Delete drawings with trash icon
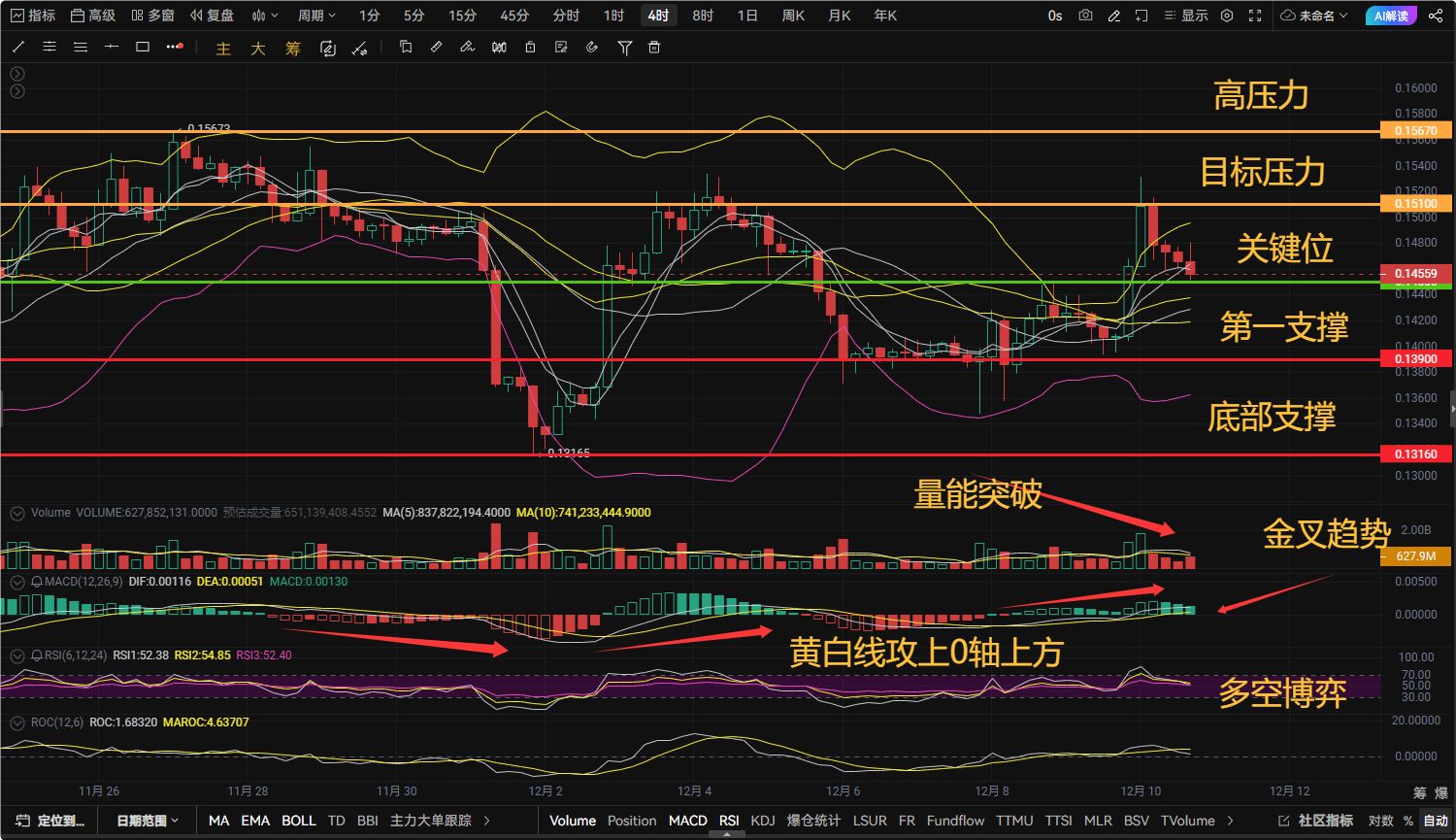The width and height of the screenshot is (1456, 840). [x=654, y=47]
